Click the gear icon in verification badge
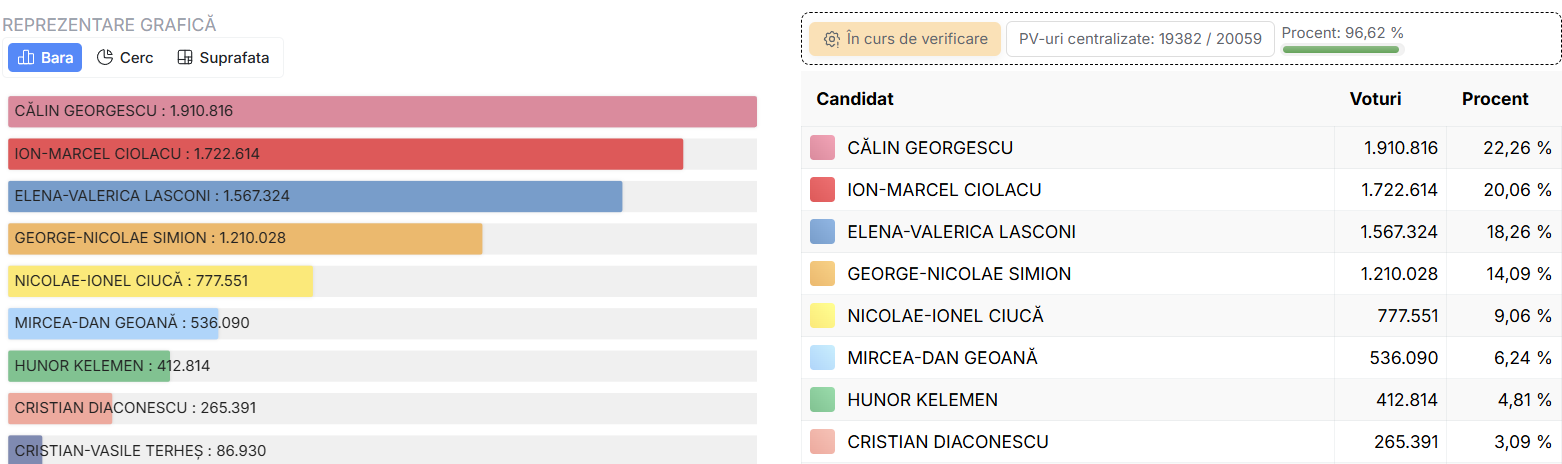The width and height of the screenshot is (1562, 464). coord(832,39)
